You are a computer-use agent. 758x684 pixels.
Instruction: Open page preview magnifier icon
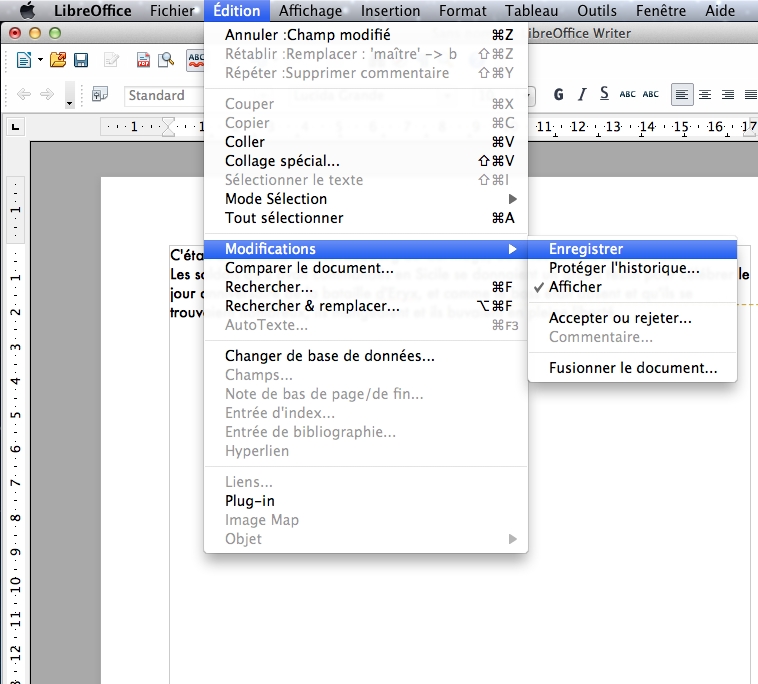point(166,60)
